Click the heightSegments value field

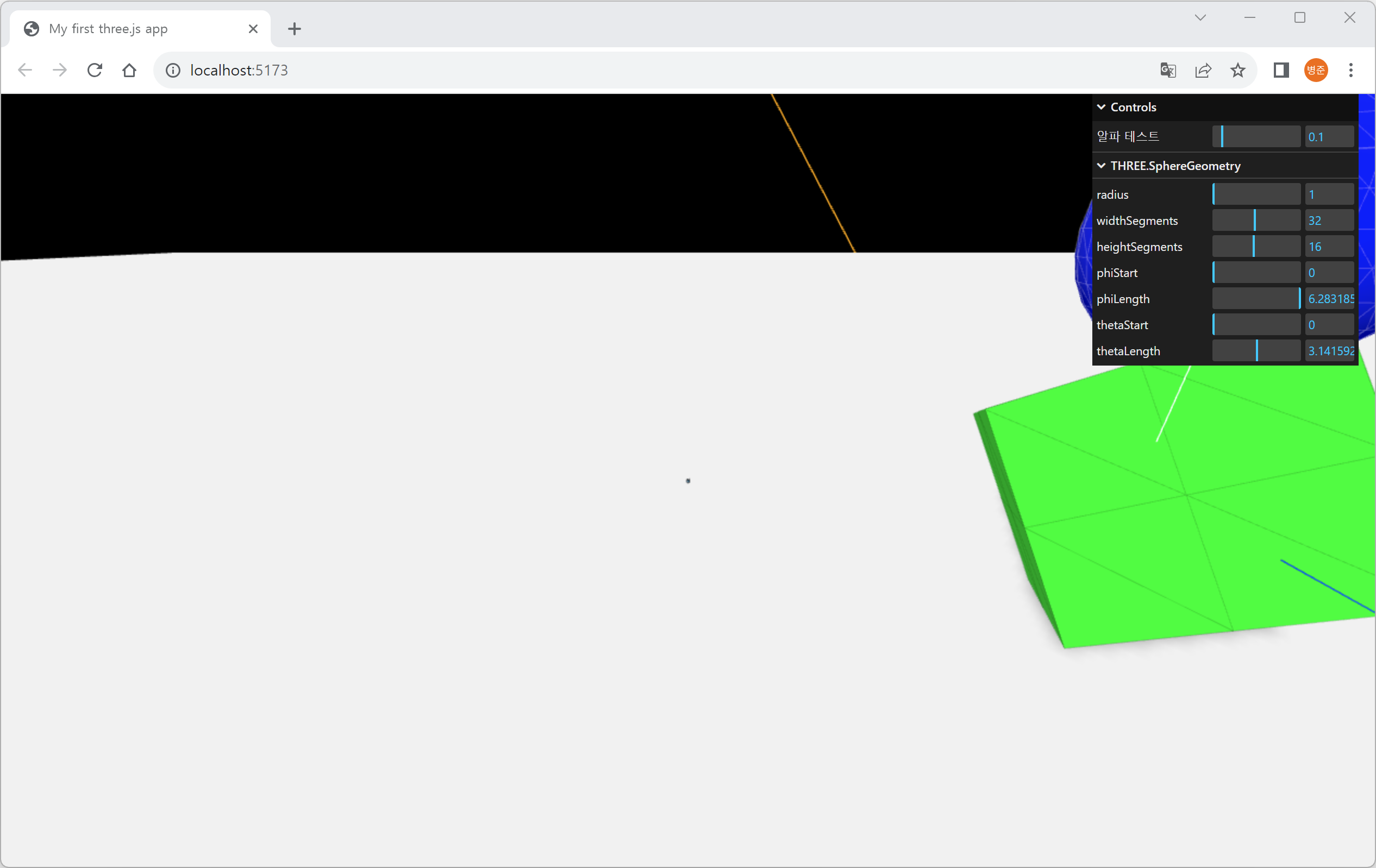pyautogui.click(x=1329, y=247)
